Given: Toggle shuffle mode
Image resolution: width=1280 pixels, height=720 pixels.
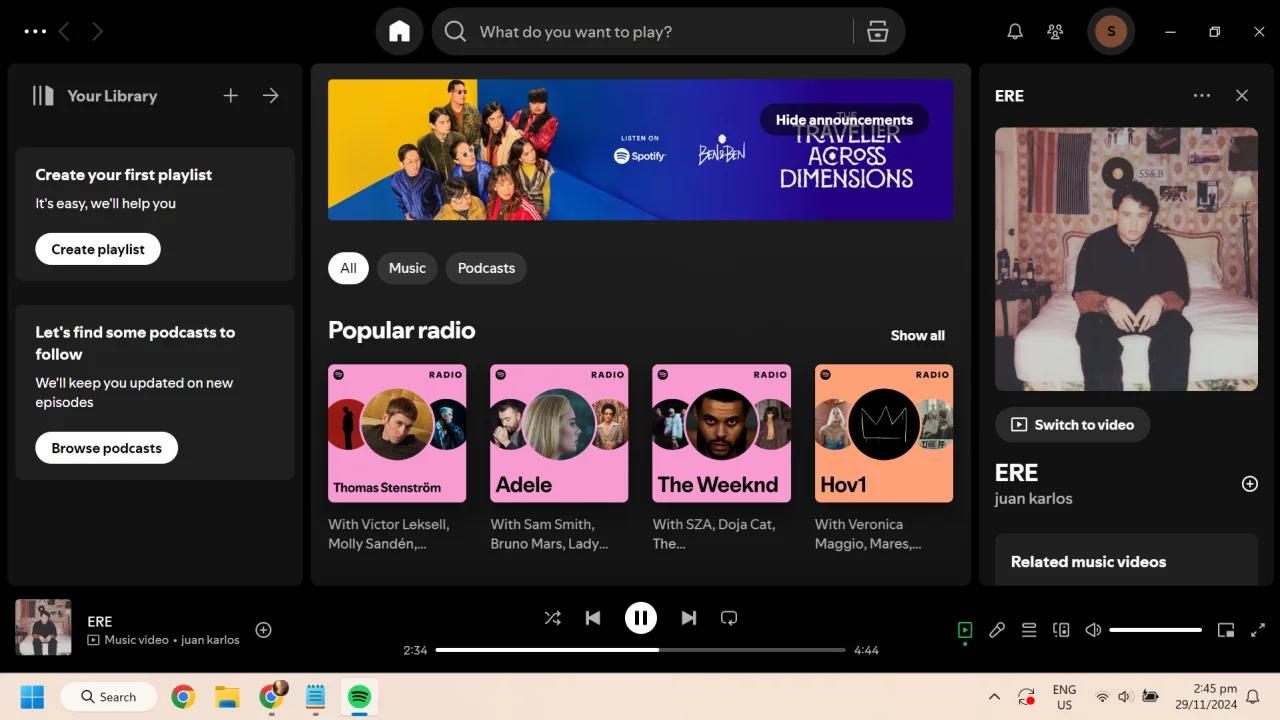Looking at the screenshot, I should click(552, 618).
